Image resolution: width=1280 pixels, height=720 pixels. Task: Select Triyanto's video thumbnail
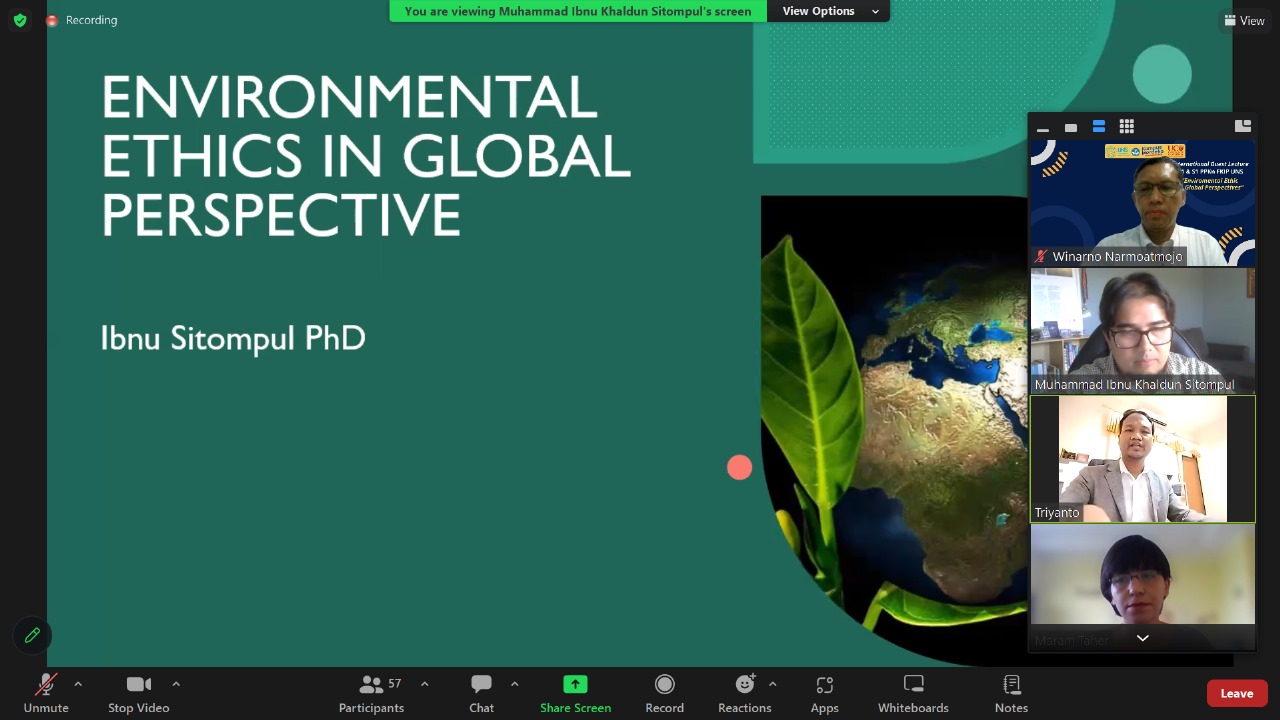pos(1142,459)
